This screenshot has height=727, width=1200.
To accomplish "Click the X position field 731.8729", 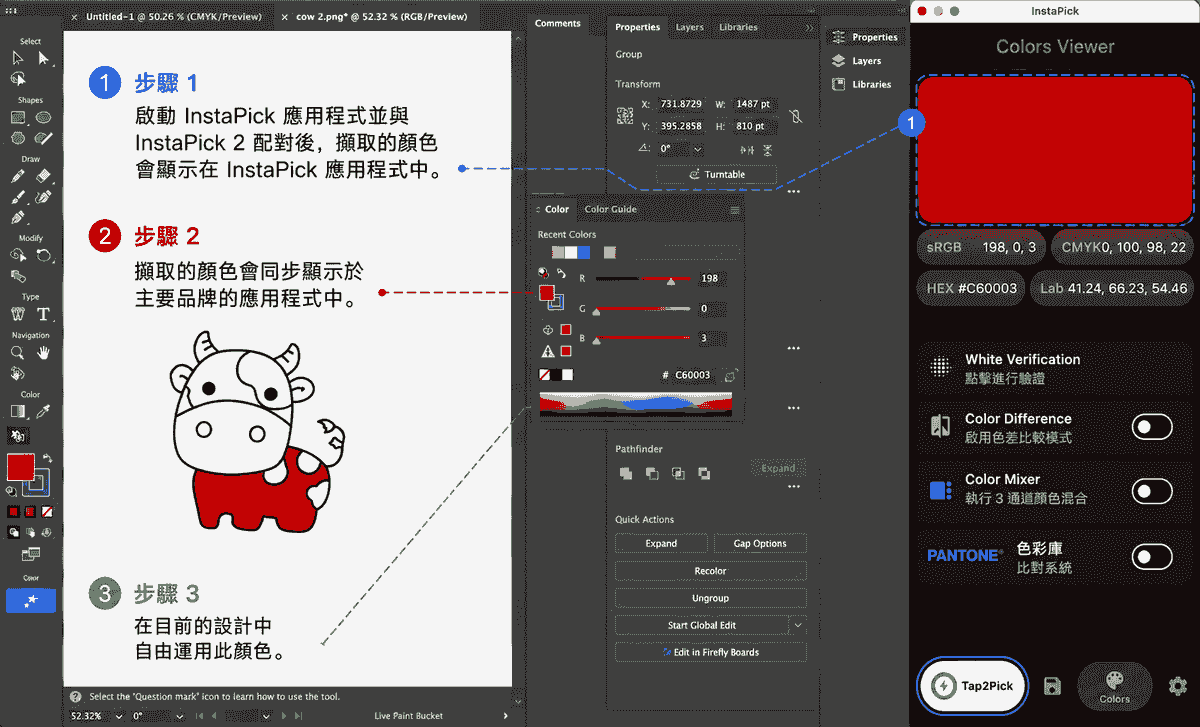I will pyautogui.click(x=679, y=104).
